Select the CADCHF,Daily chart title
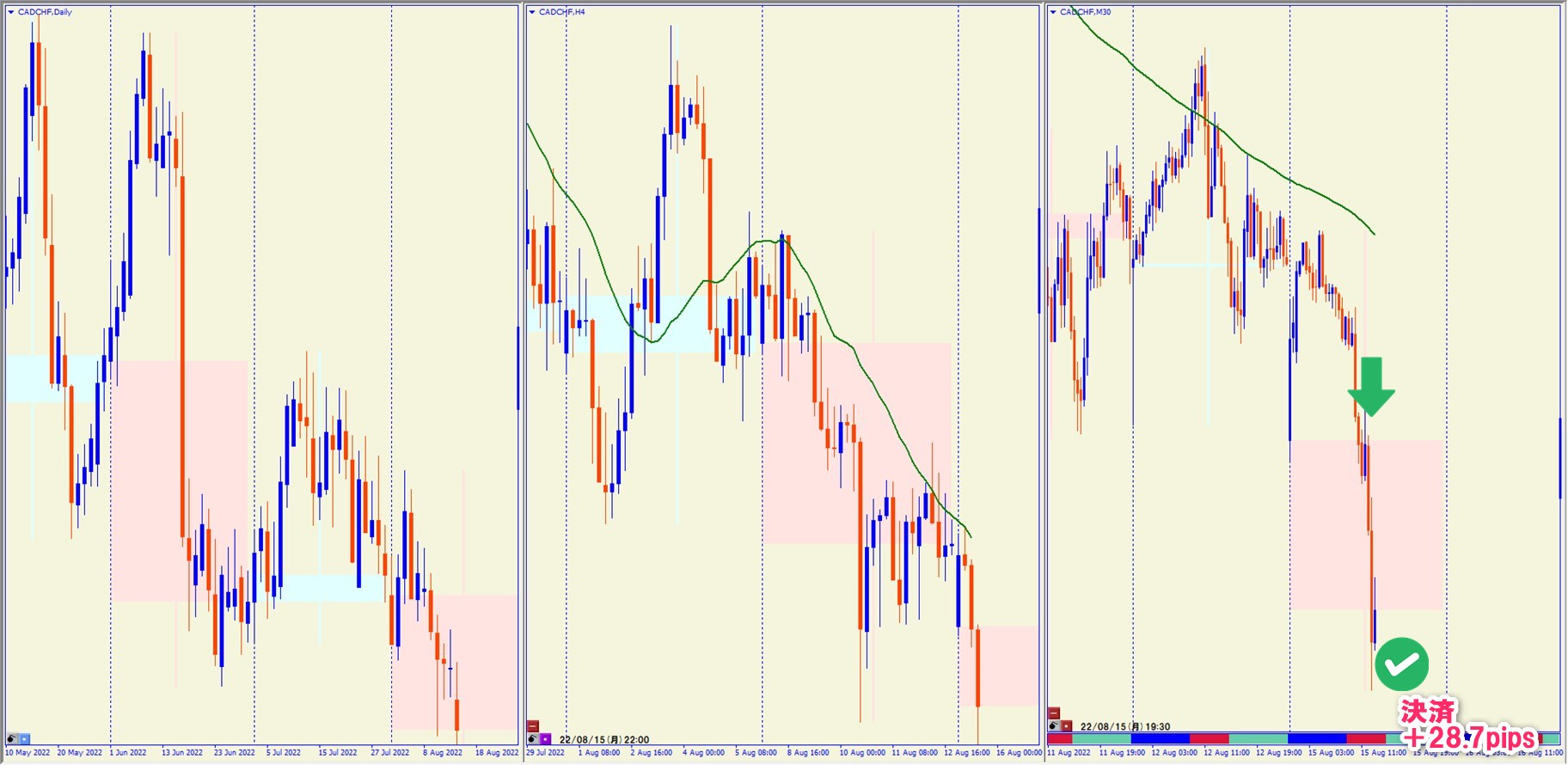 (45, 12)
